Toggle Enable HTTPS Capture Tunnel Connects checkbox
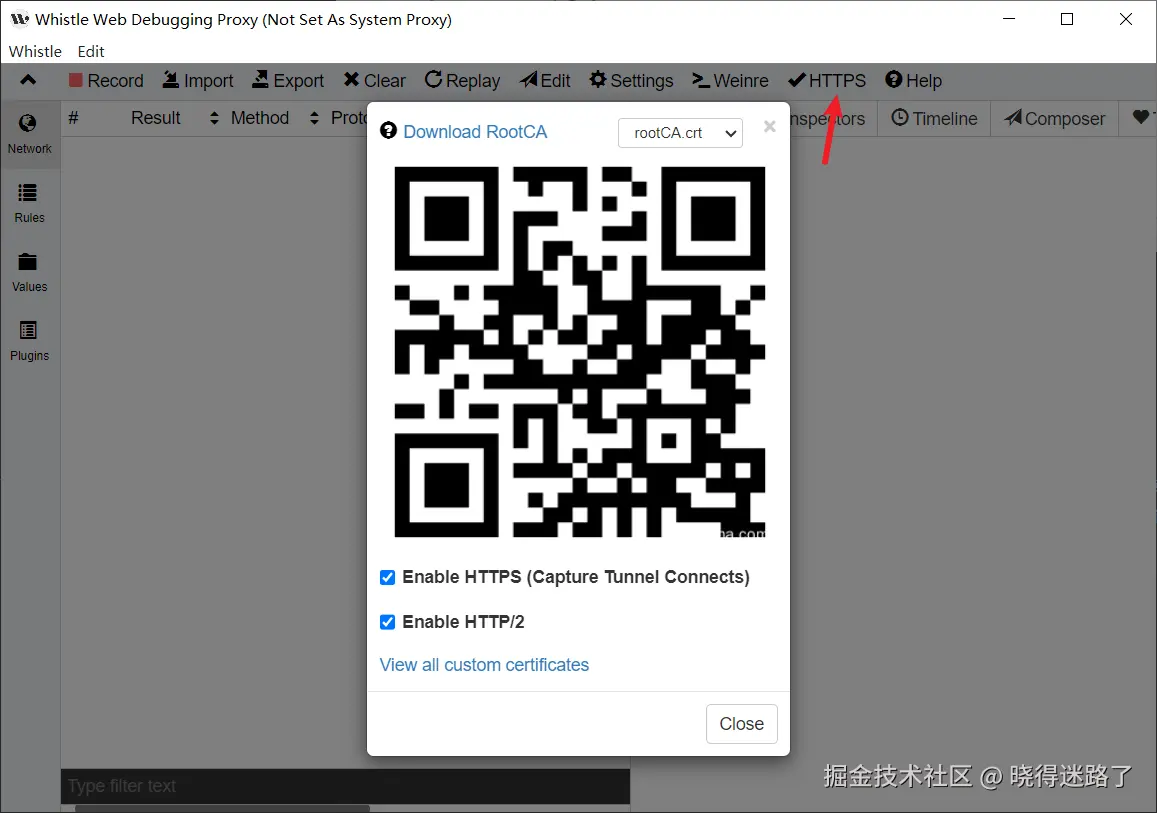This screenshot has height=813, width=1157. [387, 578]
